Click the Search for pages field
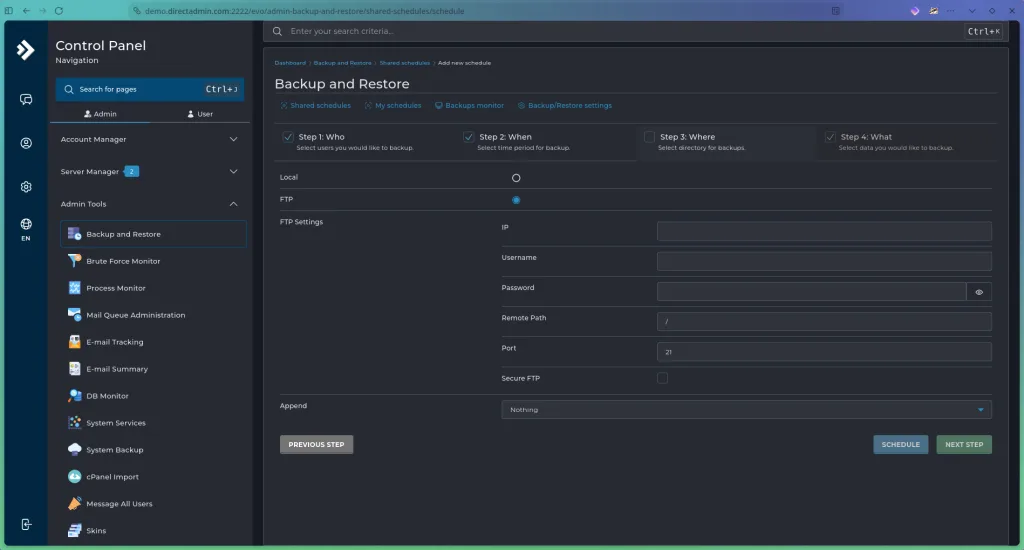1024x550 pixels. pyautogui.click(x=150, y=89)
